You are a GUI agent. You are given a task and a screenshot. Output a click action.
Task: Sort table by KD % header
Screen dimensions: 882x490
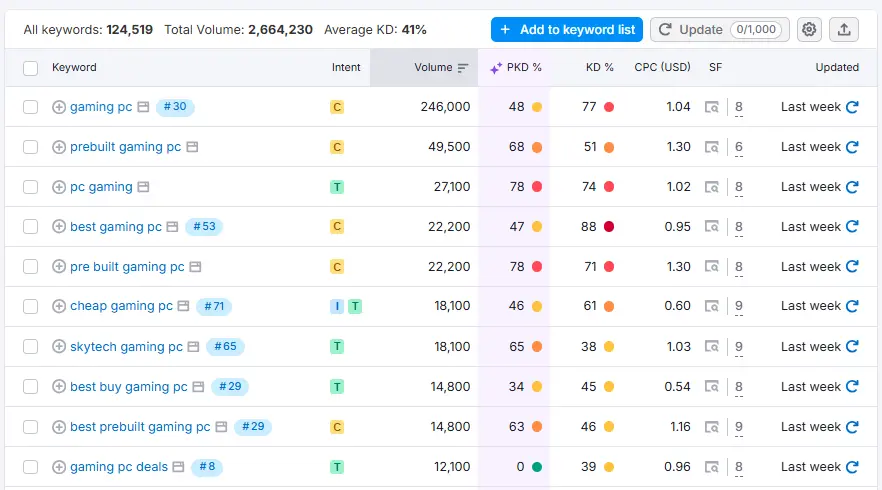point(599,68)
